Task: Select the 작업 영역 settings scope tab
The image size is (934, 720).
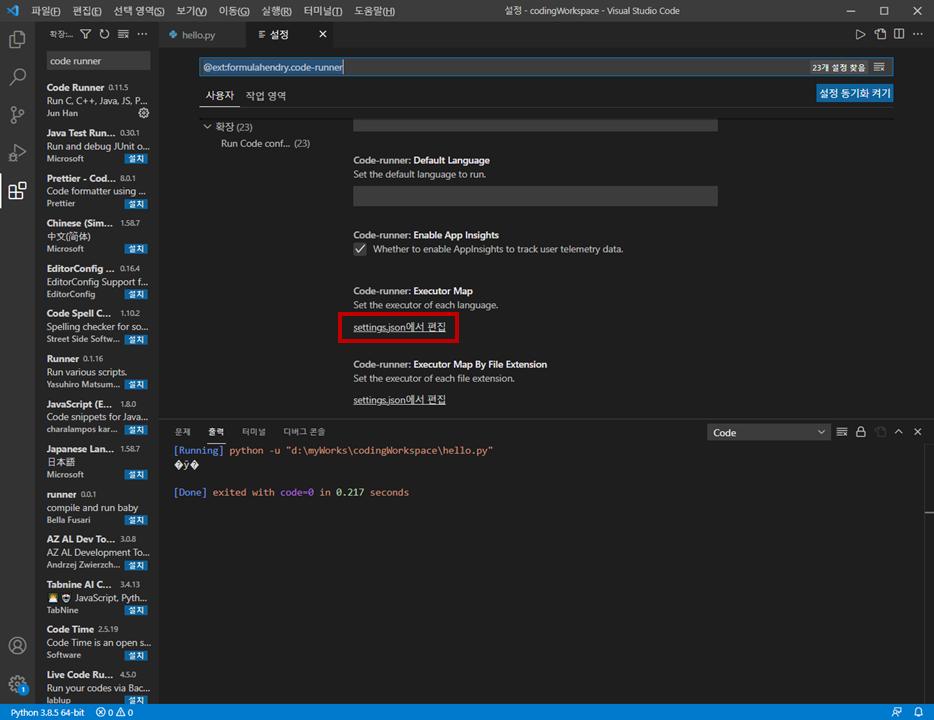Action: (x=266, y=96)
